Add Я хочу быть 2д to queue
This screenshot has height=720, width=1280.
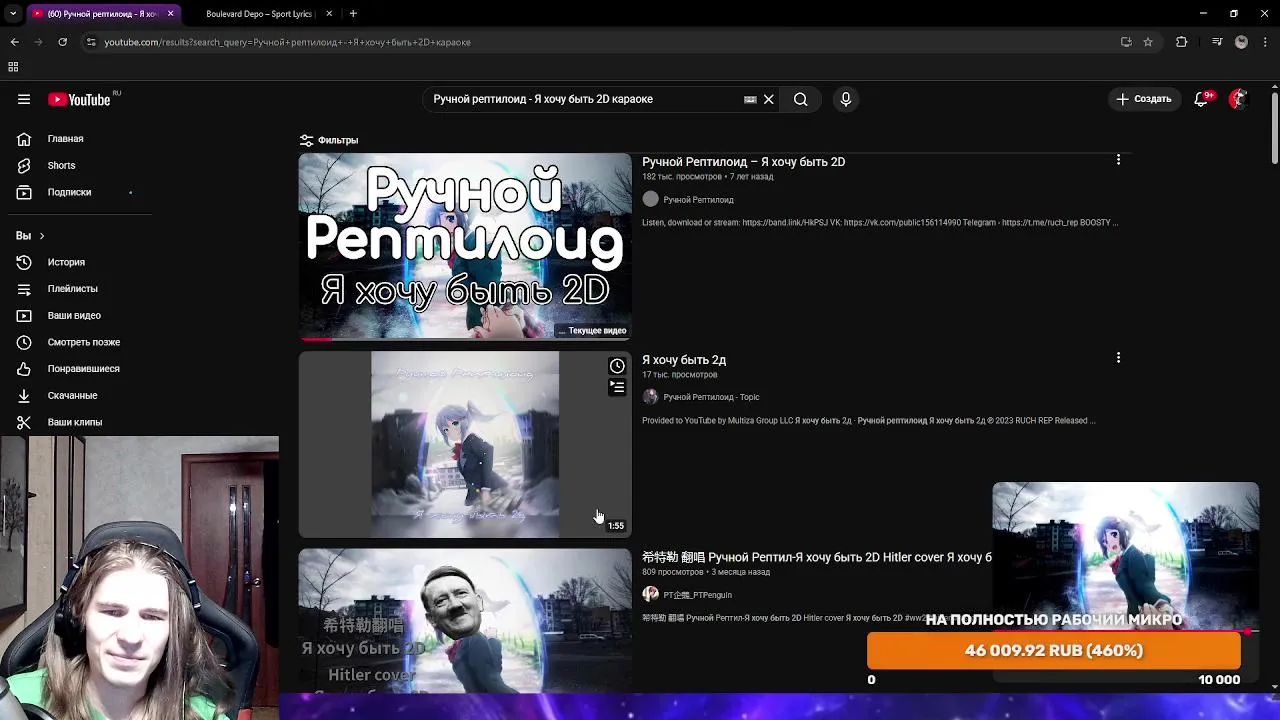[617, 387]
